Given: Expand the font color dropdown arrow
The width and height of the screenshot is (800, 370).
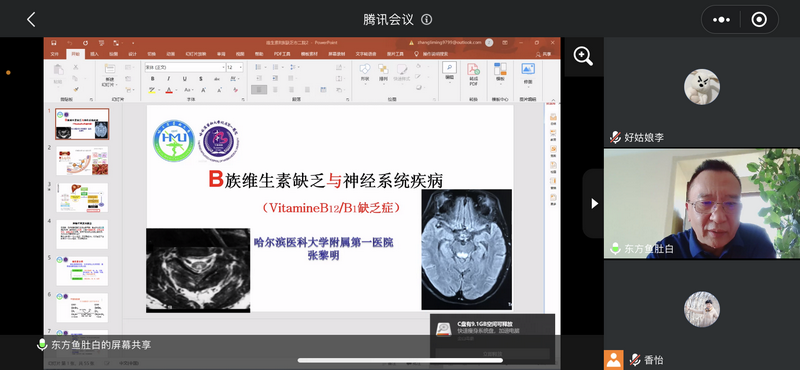Looking at the screenshot, I should click(x=176, y=90).
